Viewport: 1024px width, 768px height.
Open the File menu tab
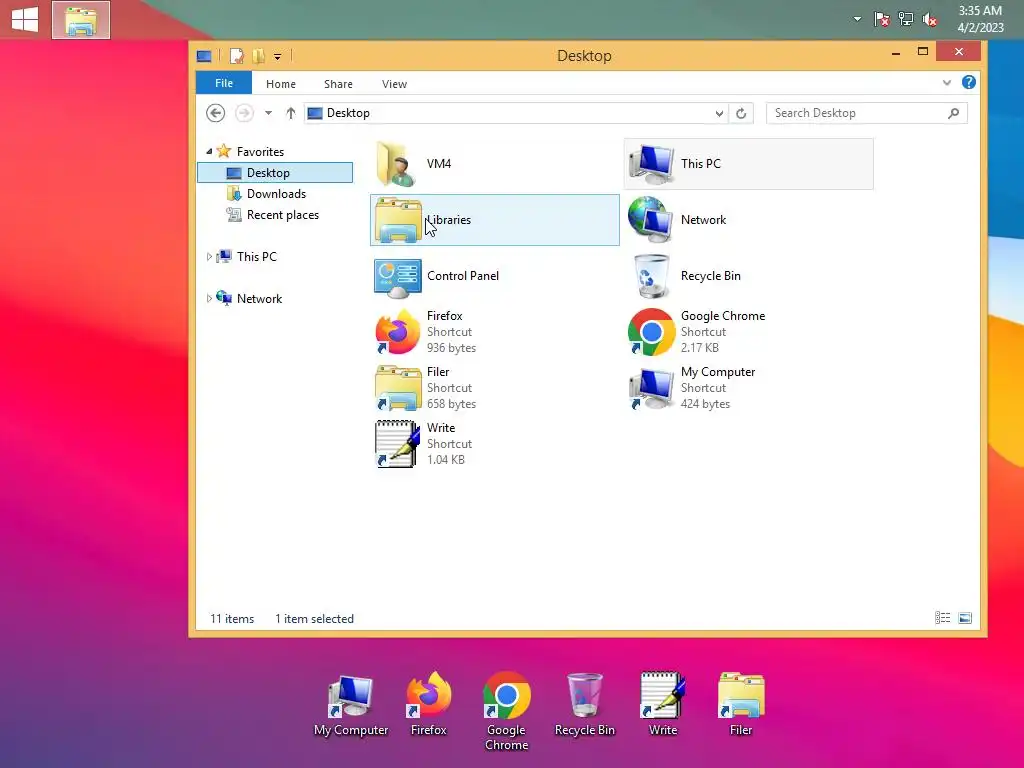(223, 83)
